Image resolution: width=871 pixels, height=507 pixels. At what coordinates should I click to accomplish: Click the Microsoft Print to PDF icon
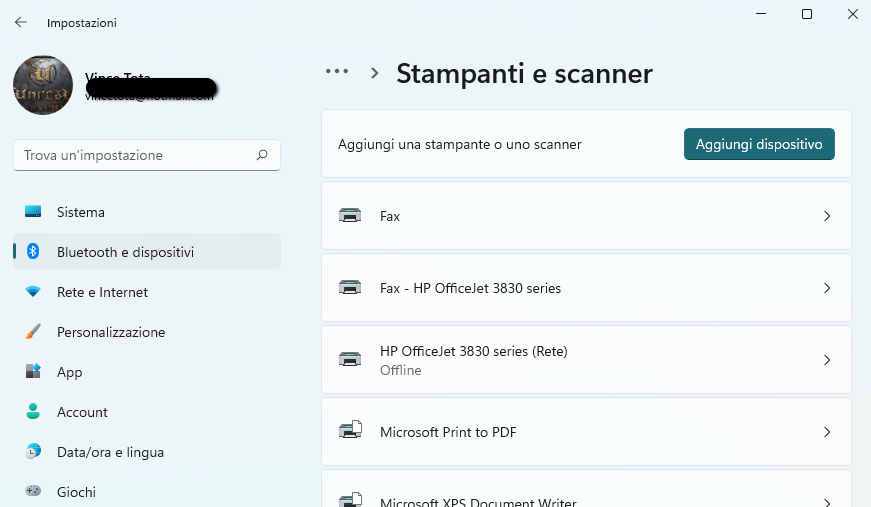click(350, 430)
